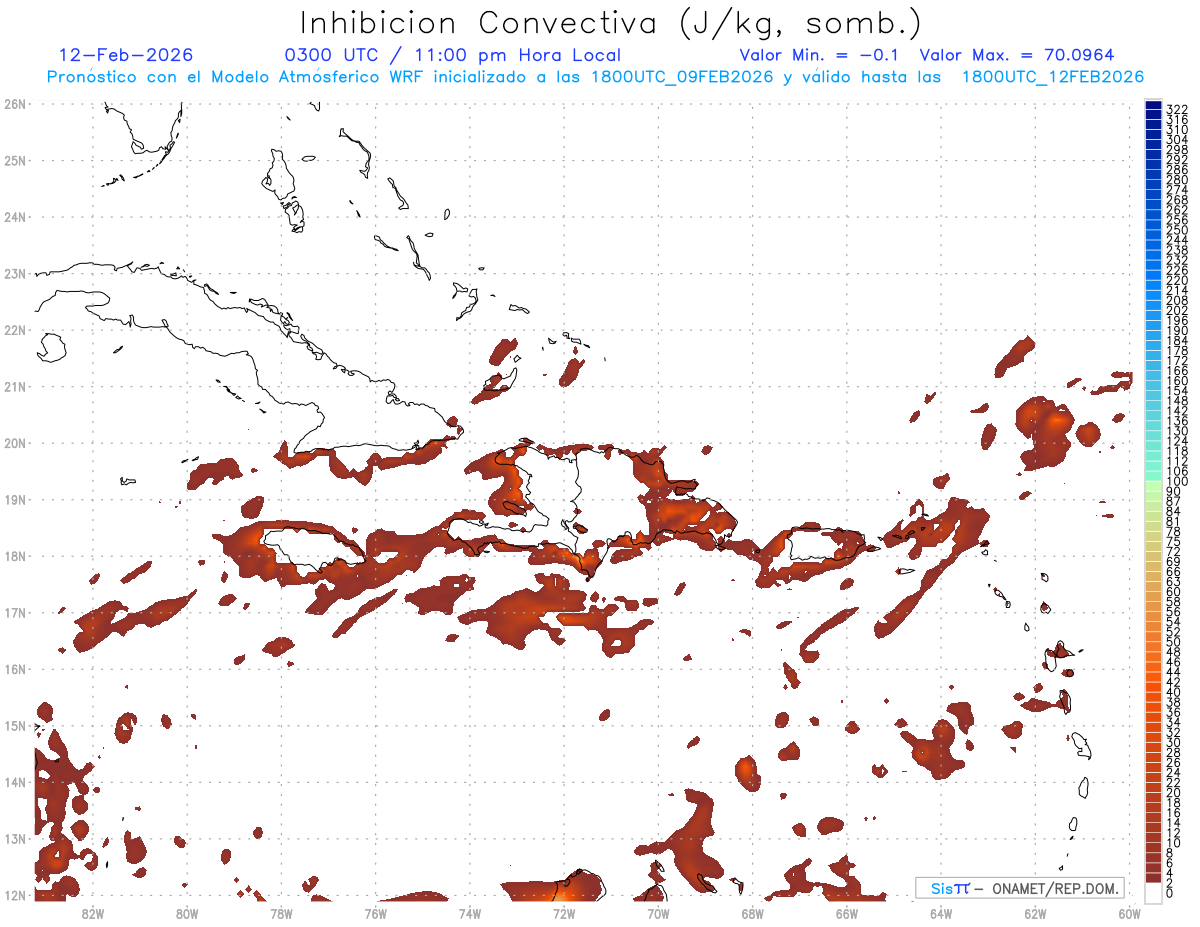
Task: Click the "80W" longitude label
Action: click(x=187, y=913)
